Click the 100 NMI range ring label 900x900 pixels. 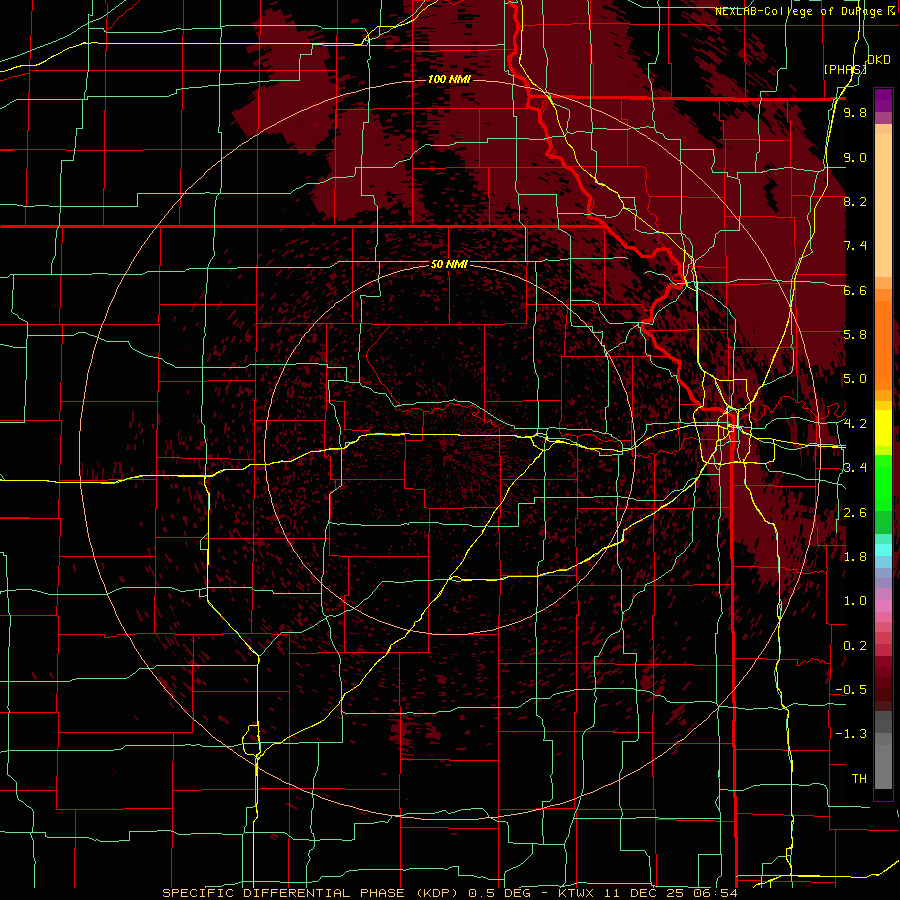[x=449, y=79]
